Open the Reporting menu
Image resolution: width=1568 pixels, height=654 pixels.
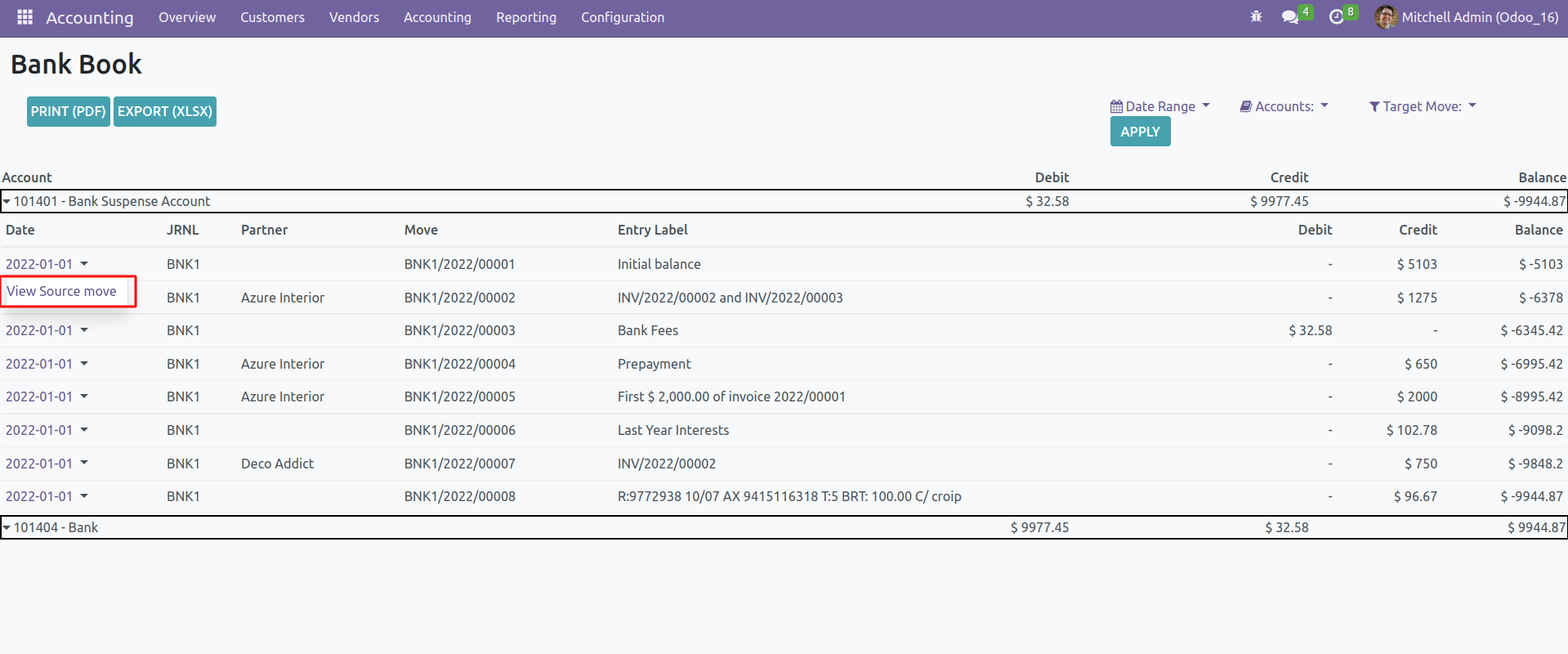(525, 17)
